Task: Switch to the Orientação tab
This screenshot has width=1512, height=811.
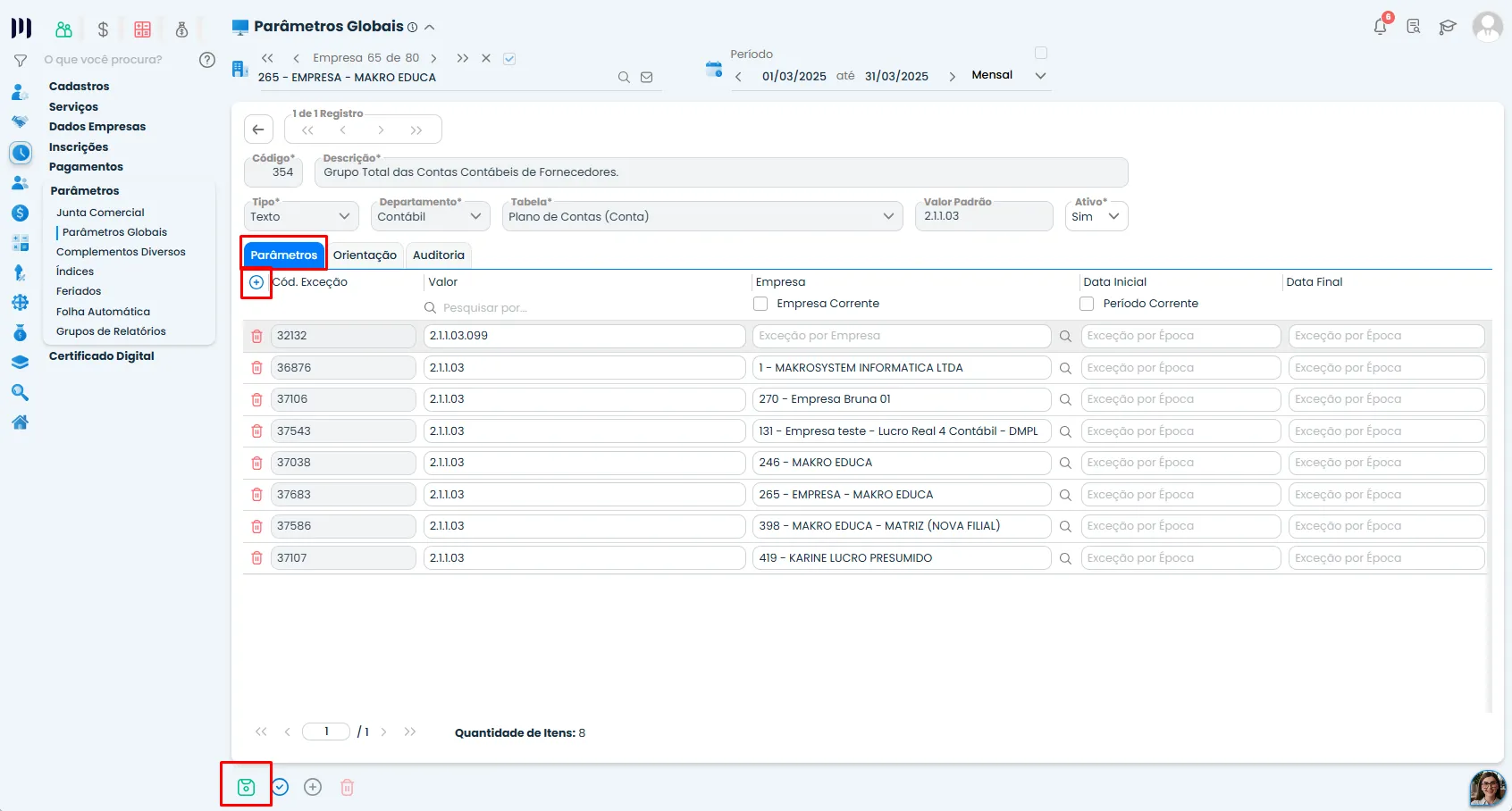Action: point(365,255)
